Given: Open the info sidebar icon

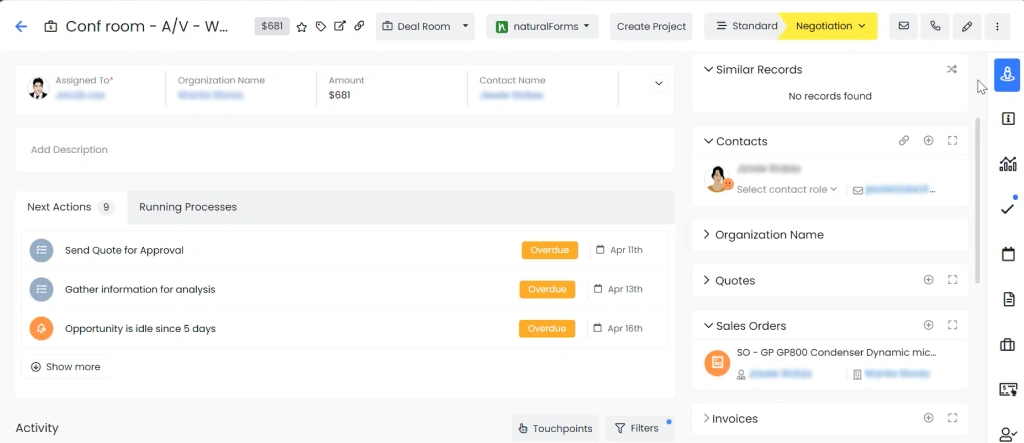Looking at the screenshot, I should click(x=1008, y=119).
